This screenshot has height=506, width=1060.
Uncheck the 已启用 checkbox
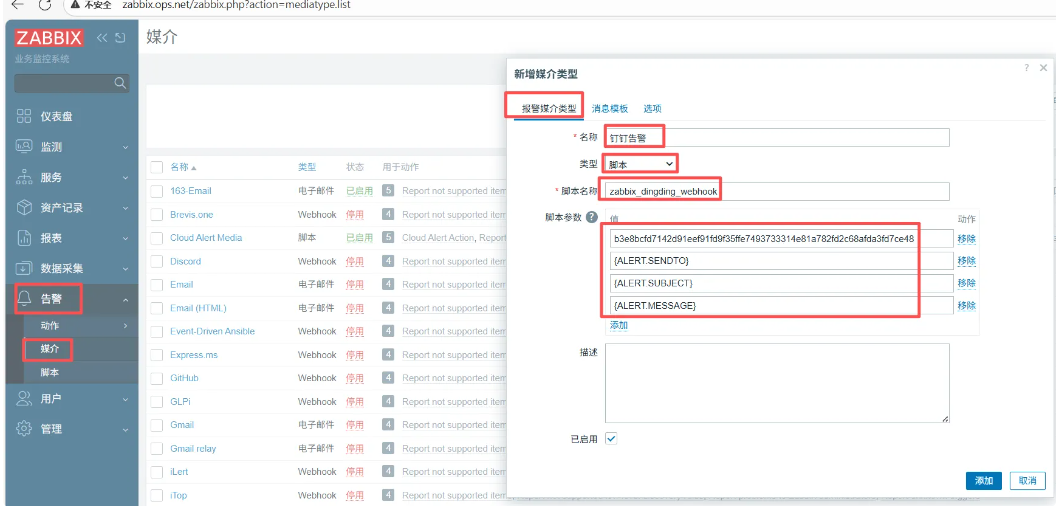coord(611,438)
